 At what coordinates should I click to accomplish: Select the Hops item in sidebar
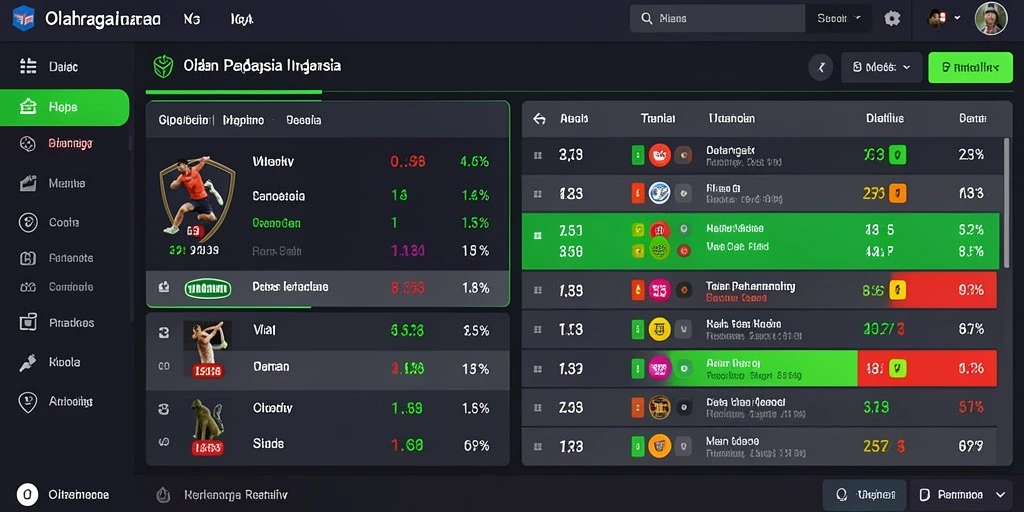point(65,107)
